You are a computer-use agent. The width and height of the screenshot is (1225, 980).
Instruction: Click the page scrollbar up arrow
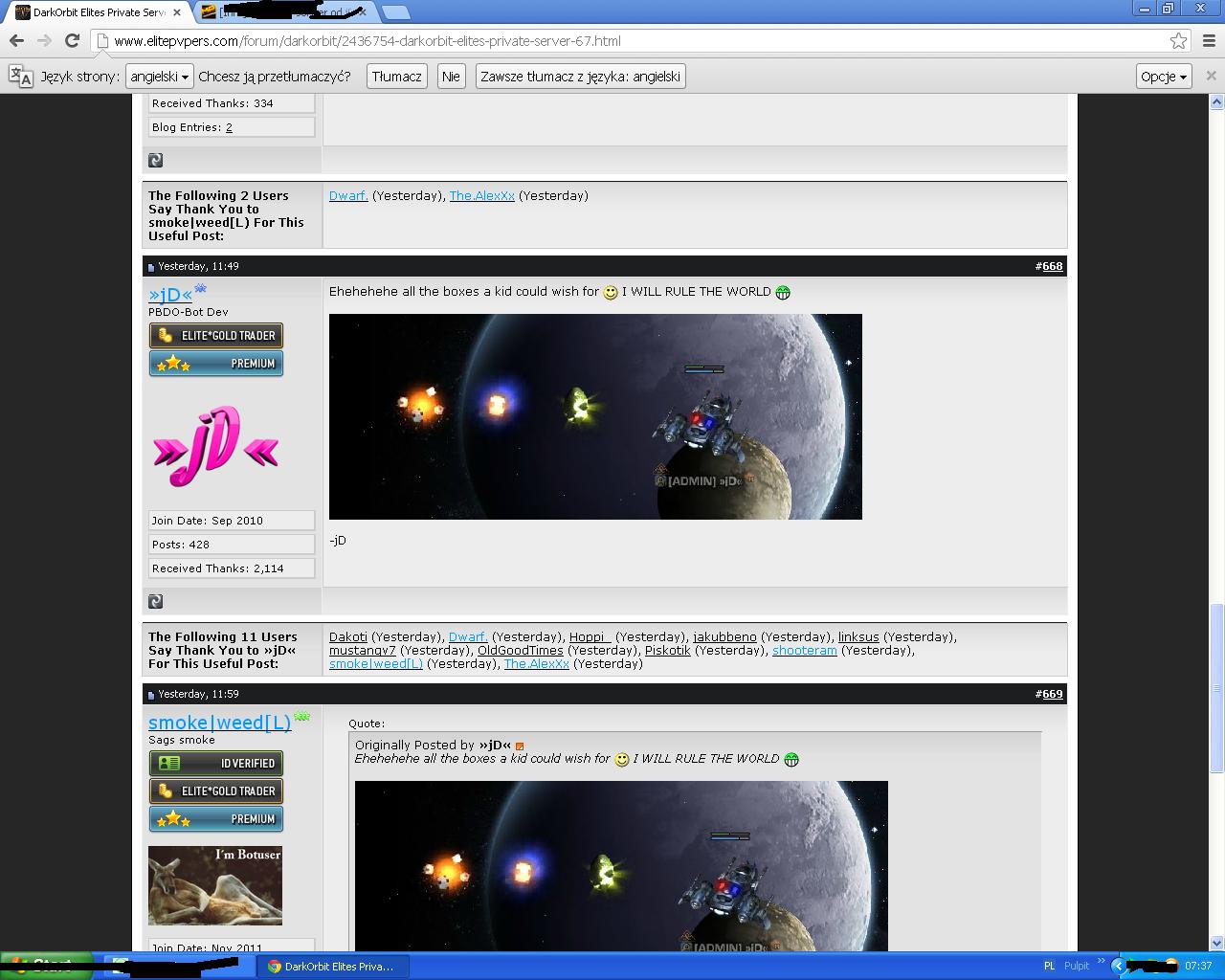[1217, 101]
